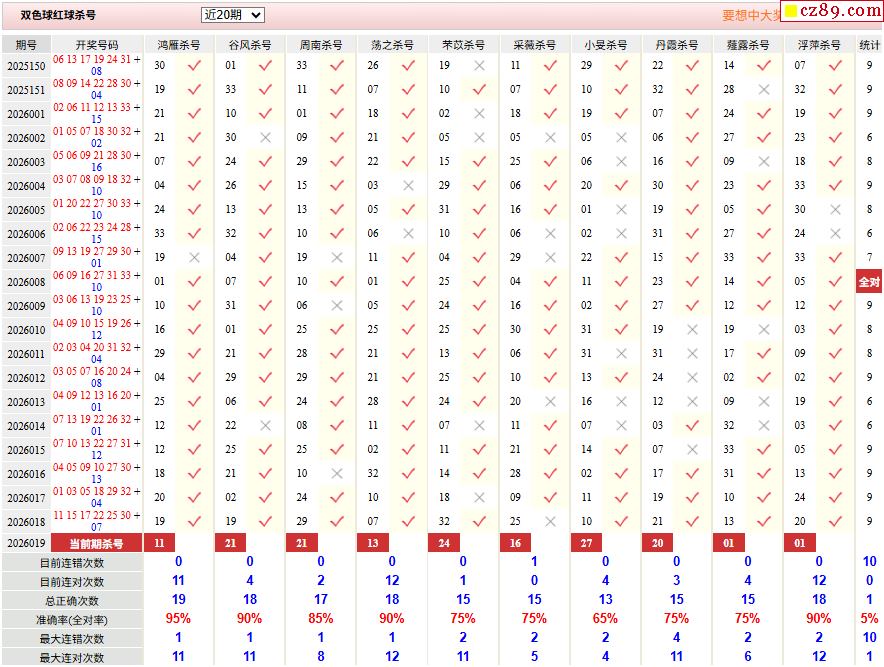The image size is (884, 667).
Task: Click the cz89.com site logo
Action: click(830, 11)
